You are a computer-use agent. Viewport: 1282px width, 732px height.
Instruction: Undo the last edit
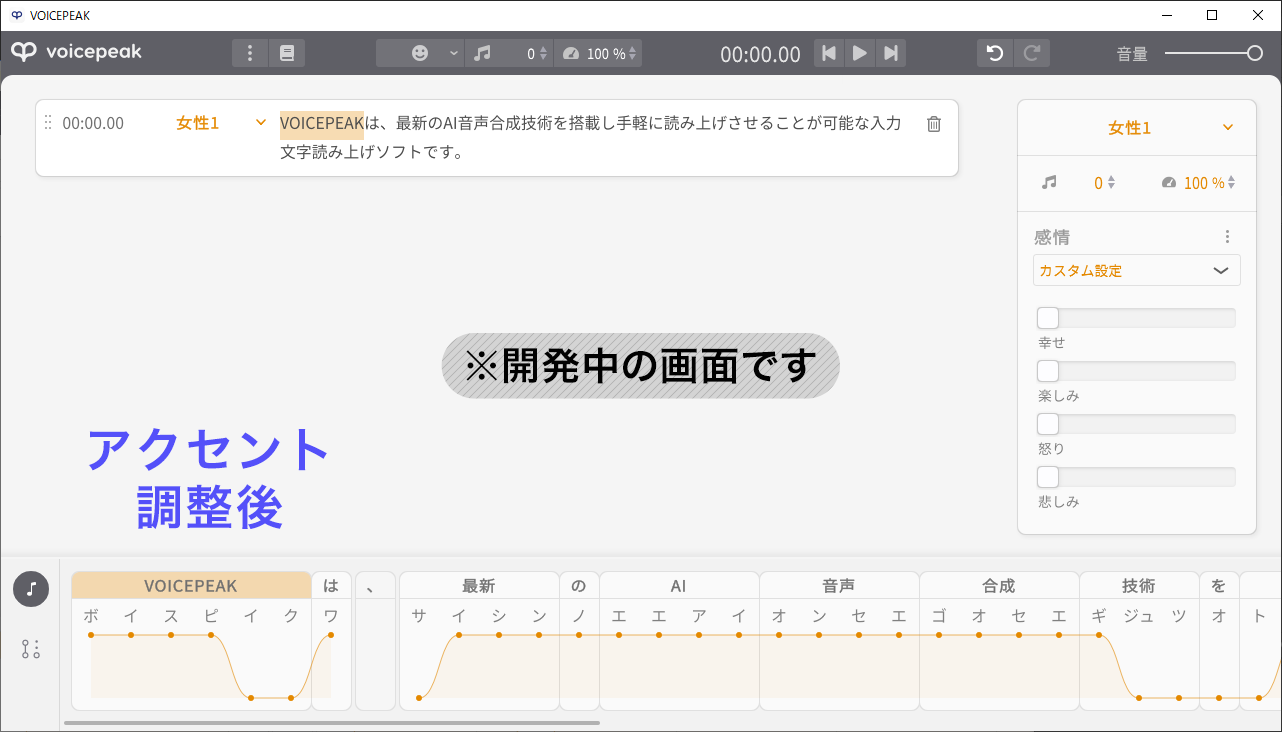995,53
